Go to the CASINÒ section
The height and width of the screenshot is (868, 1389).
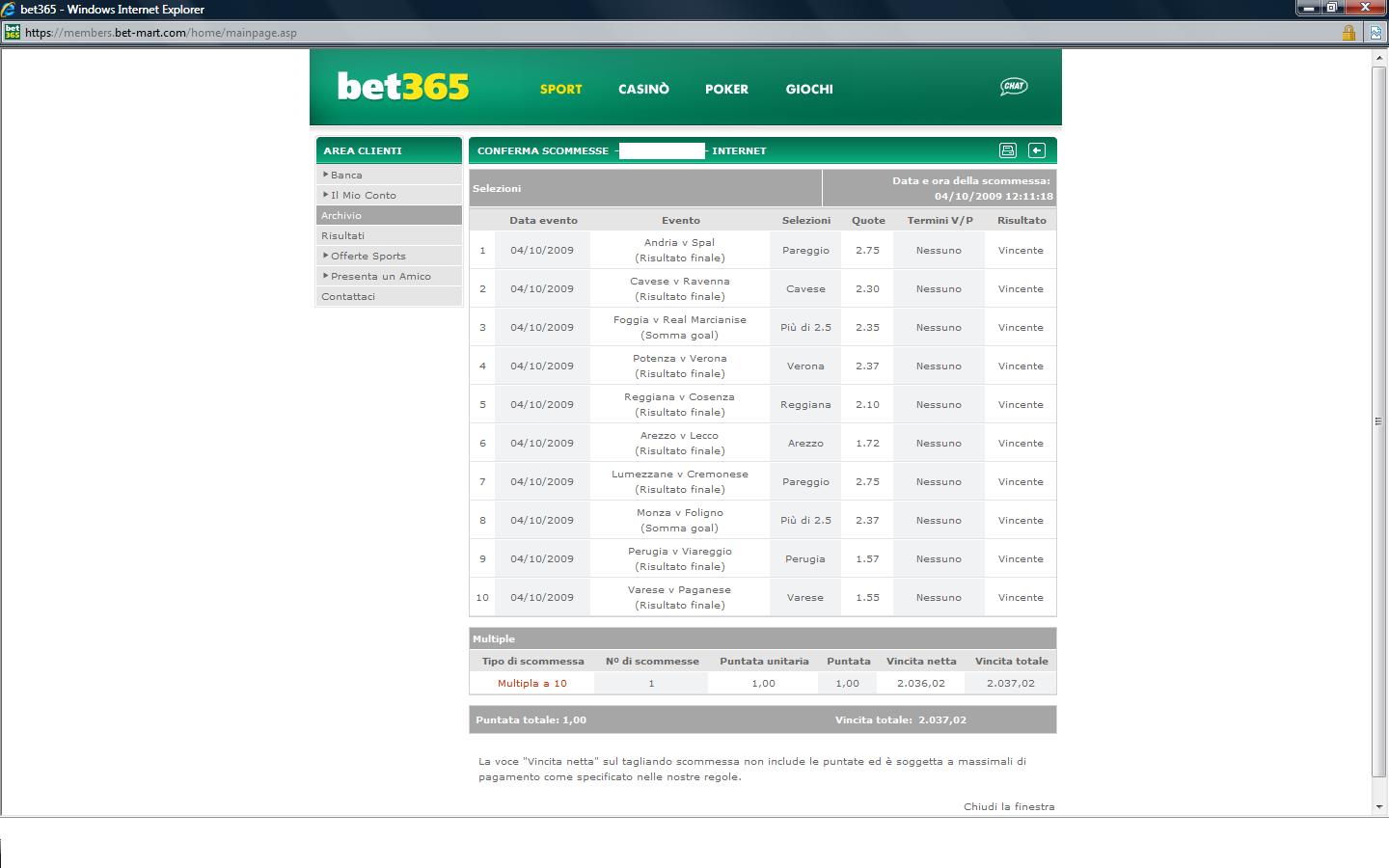[643, 89]
